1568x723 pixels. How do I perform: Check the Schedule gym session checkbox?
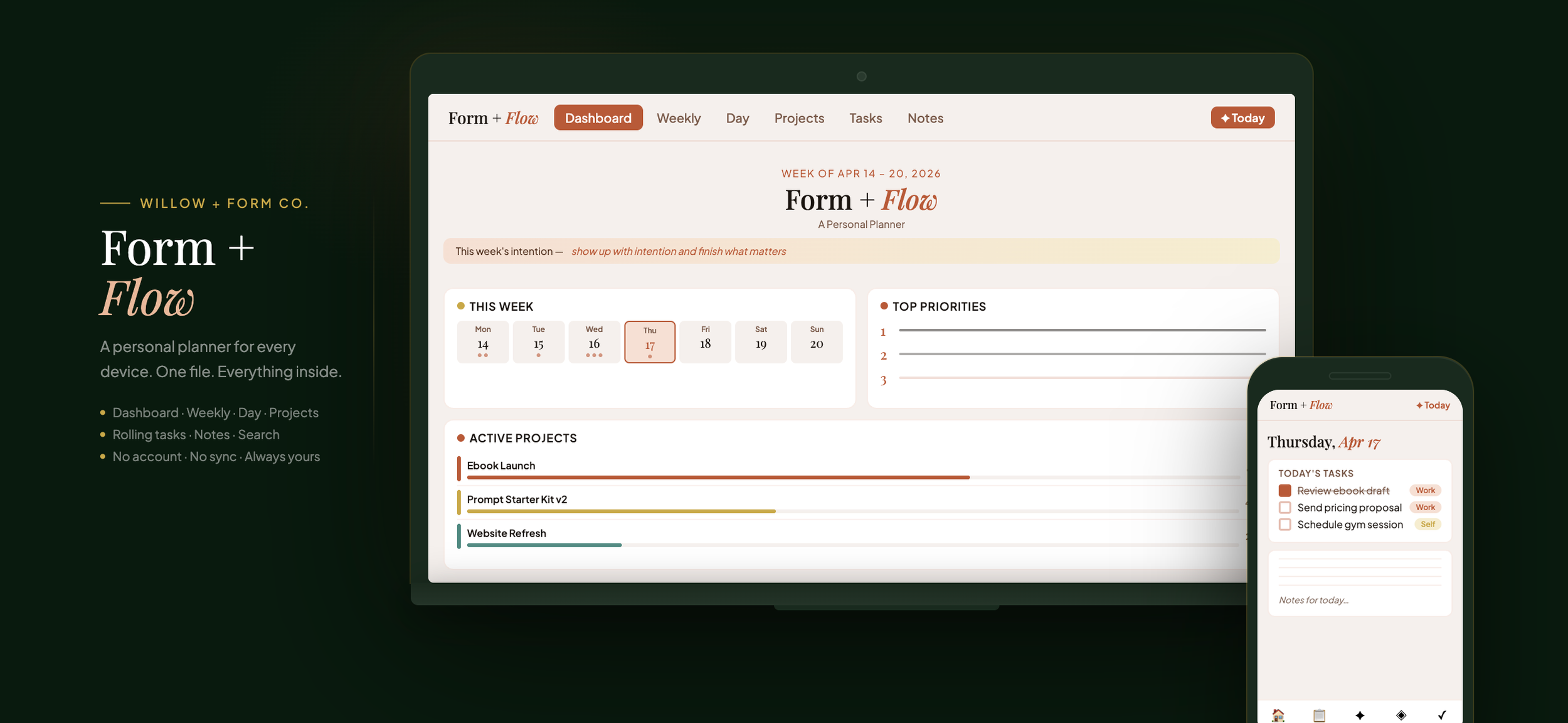pyautogui.click(x=1284, y=524)
